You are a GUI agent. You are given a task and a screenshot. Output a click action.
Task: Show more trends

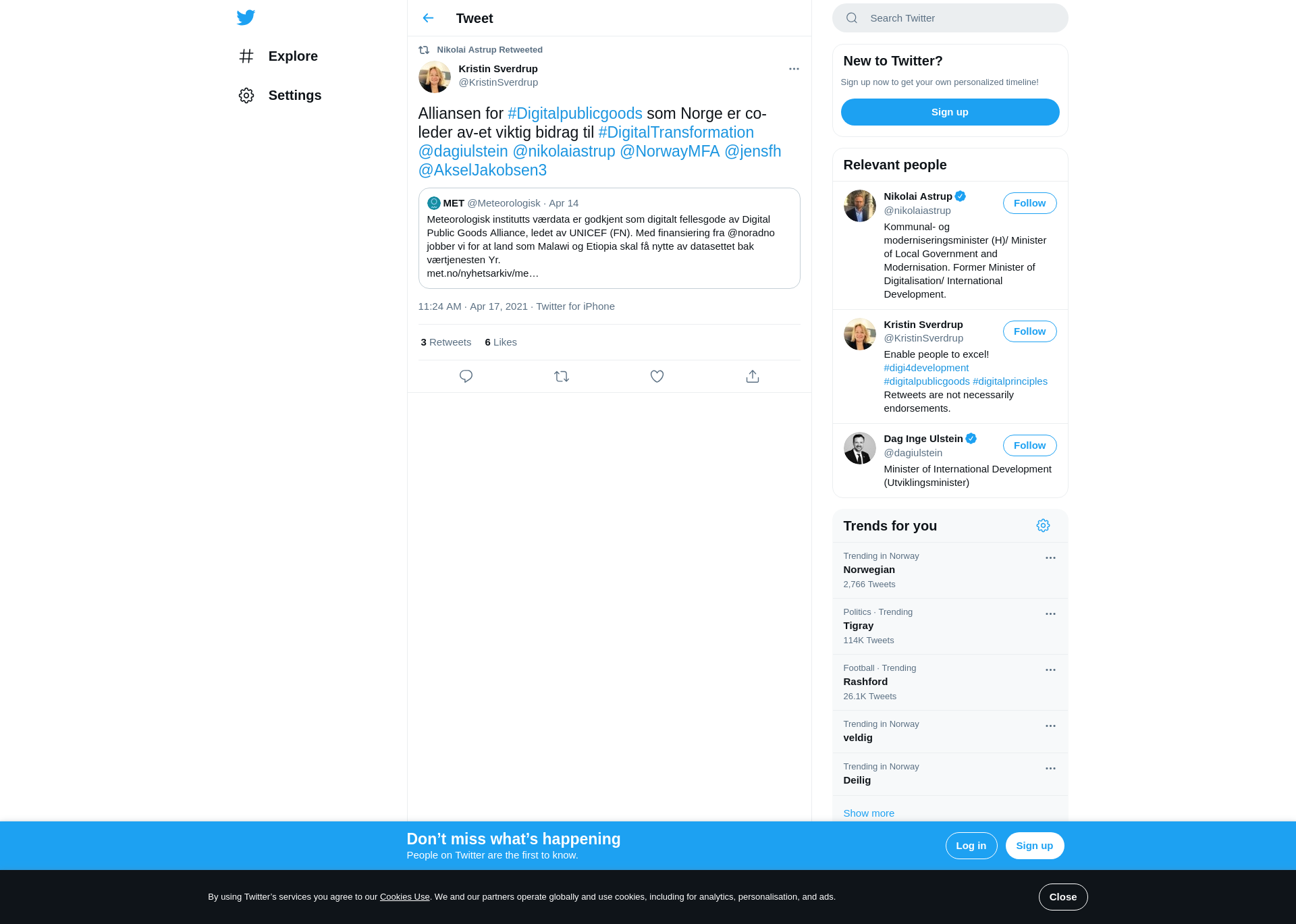869,813
